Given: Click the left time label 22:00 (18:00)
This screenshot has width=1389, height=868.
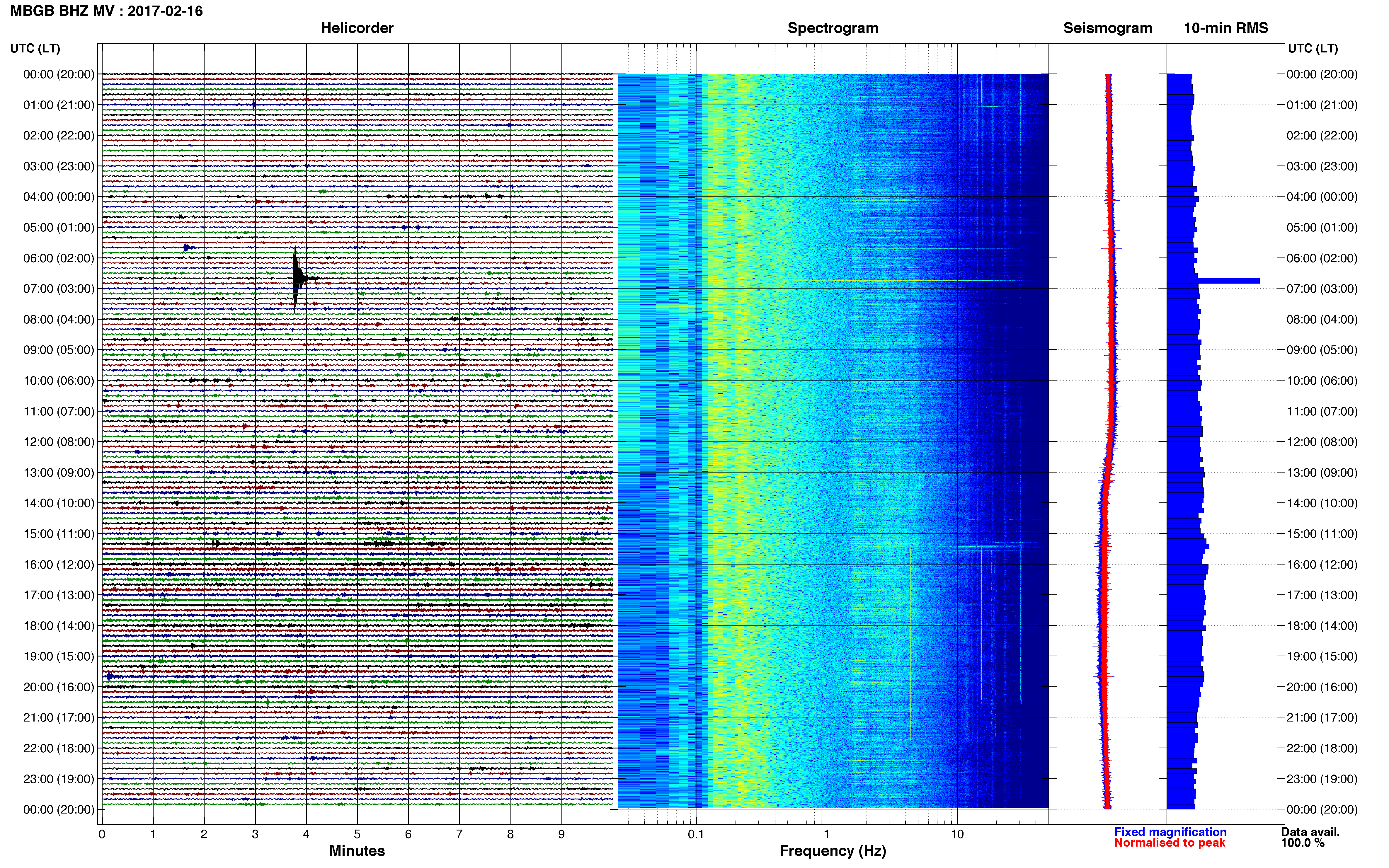Looking at the screenshot, I should pos(59,748).
